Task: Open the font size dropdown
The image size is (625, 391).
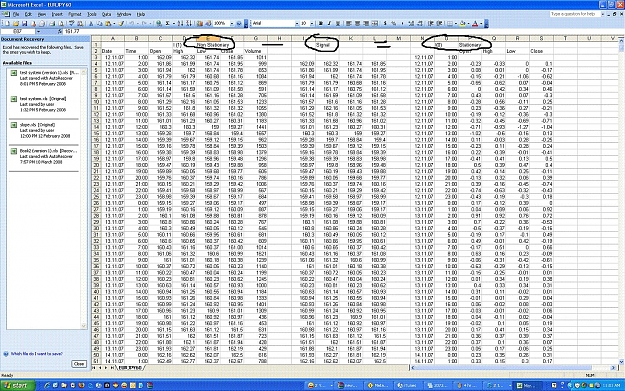Action: tap(312, 24)
